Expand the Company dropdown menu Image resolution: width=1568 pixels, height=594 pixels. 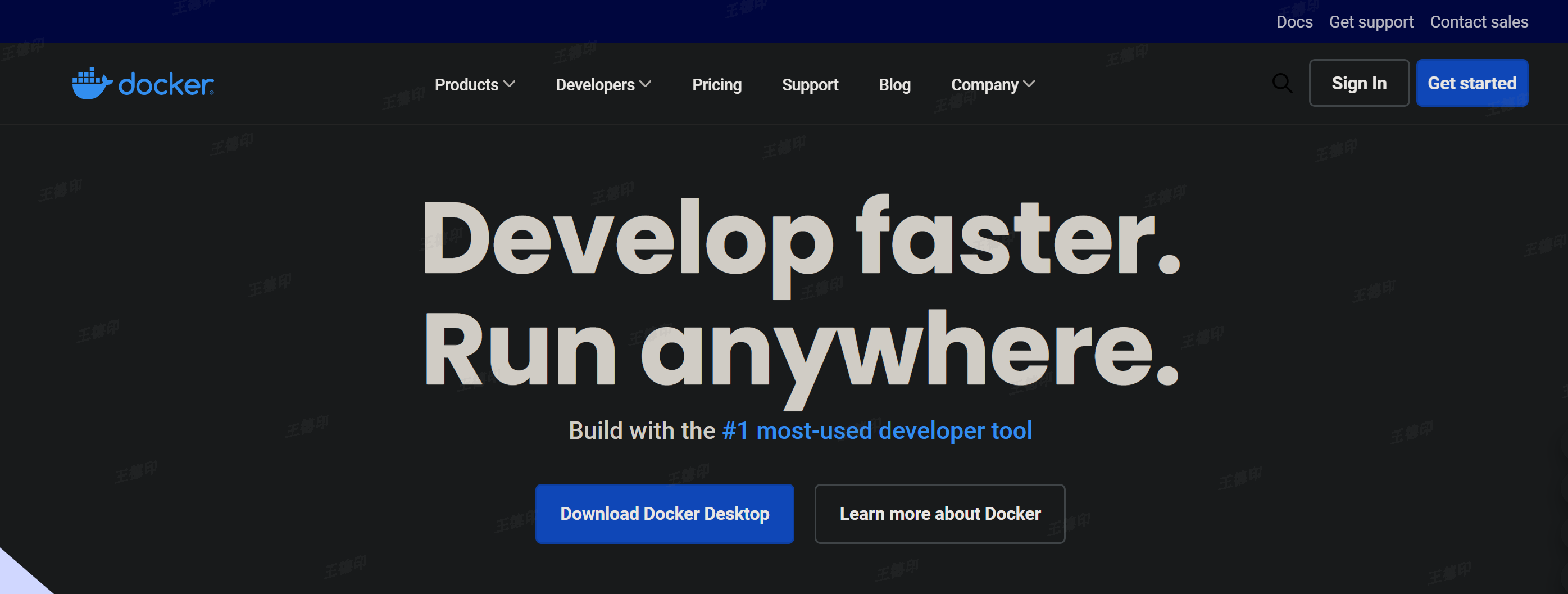tap(993, 85)
